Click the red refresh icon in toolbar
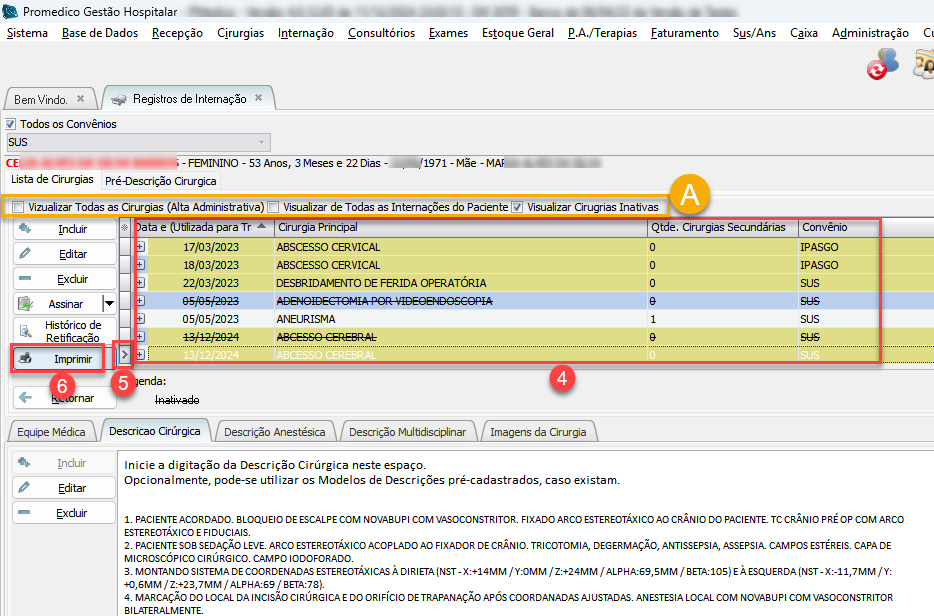This screenshot has height=616, width=934. click(878, 69)
